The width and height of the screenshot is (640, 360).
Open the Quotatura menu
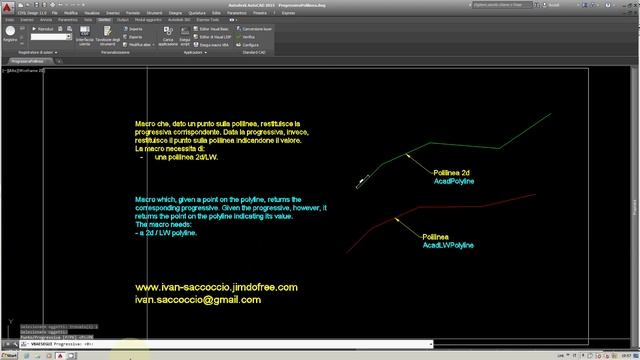(197, 13)
